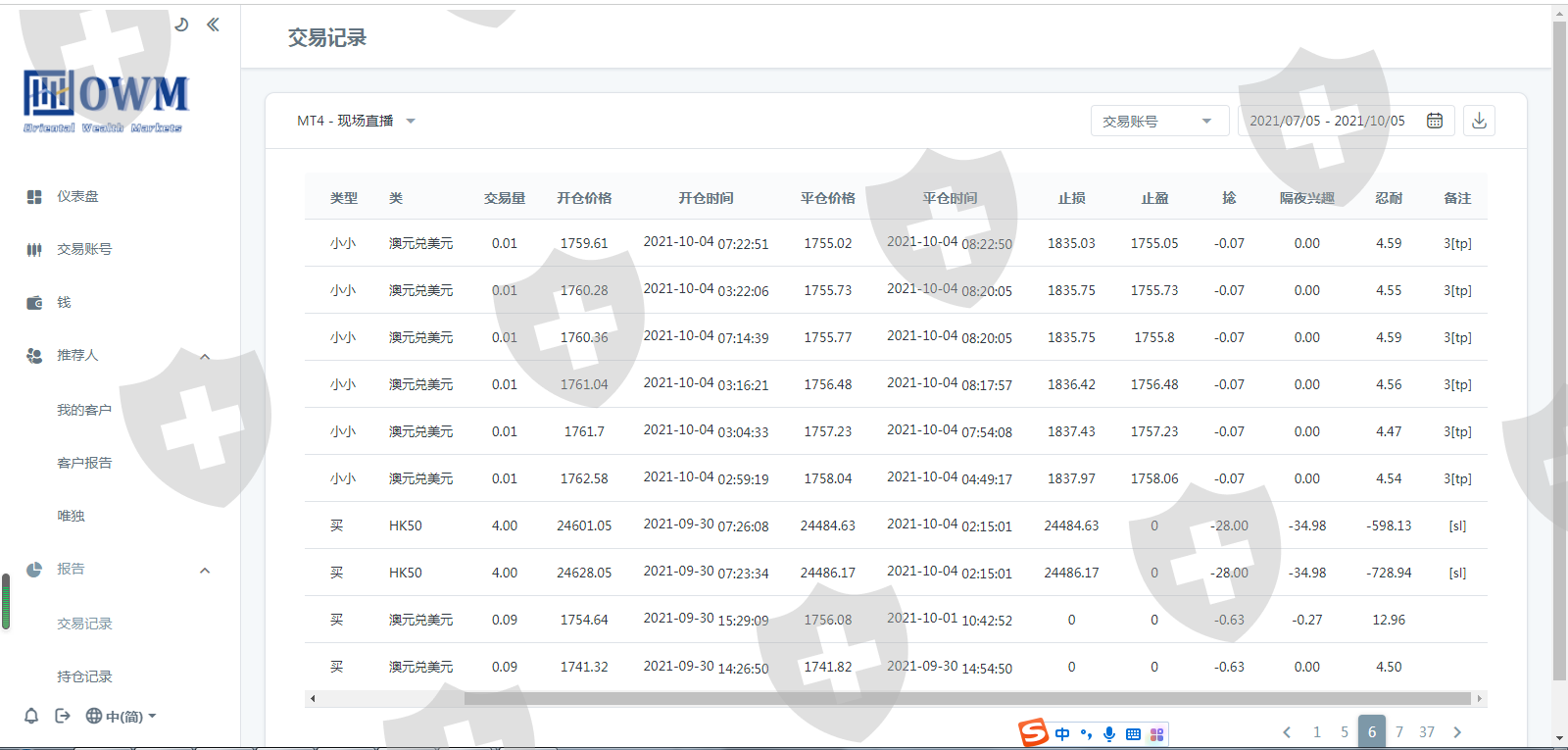
Task: Toggle dark mode moon icon
Action: pyautogui.click(x=181, y=25)
